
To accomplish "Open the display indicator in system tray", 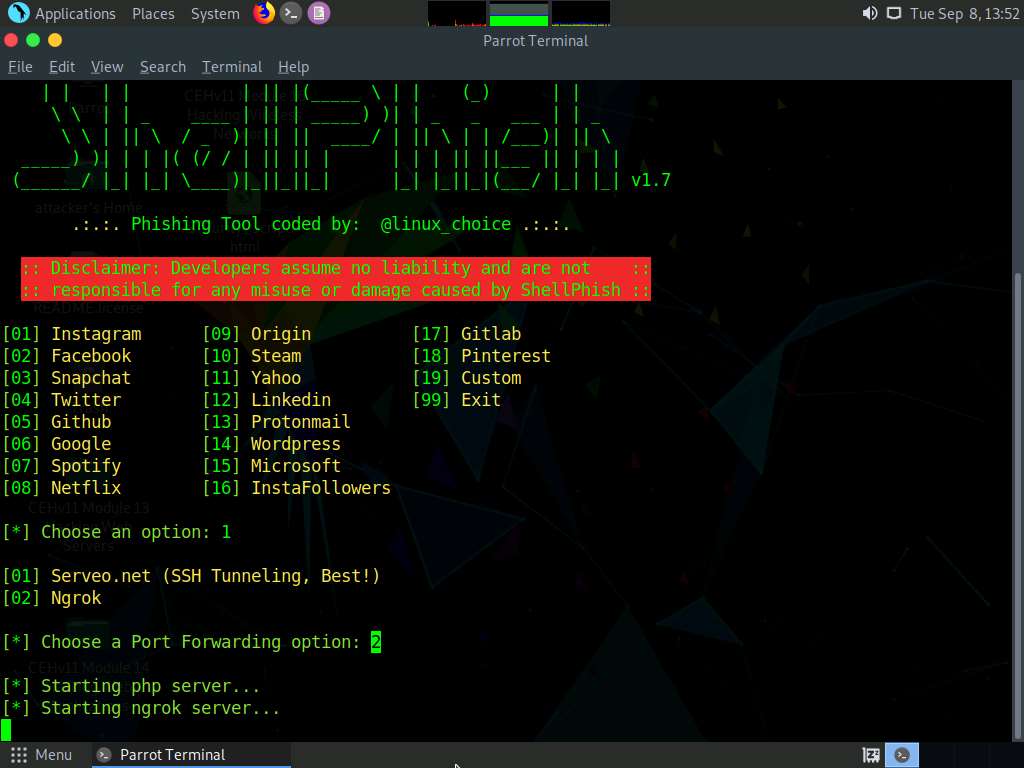I will pyautogui.click(x=893, y=13).
